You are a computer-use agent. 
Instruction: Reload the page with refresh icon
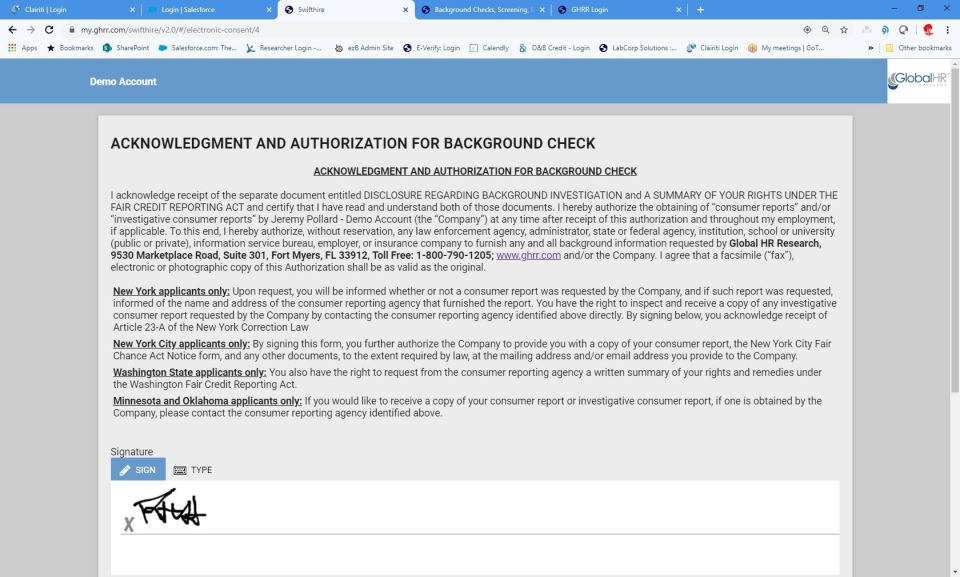click(x=49, y=29)
